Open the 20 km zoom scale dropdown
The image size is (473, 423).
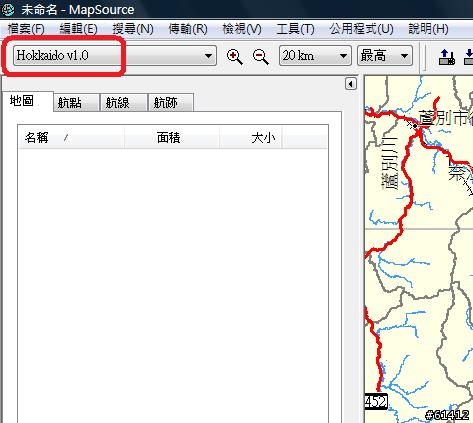tap(315, 55)
